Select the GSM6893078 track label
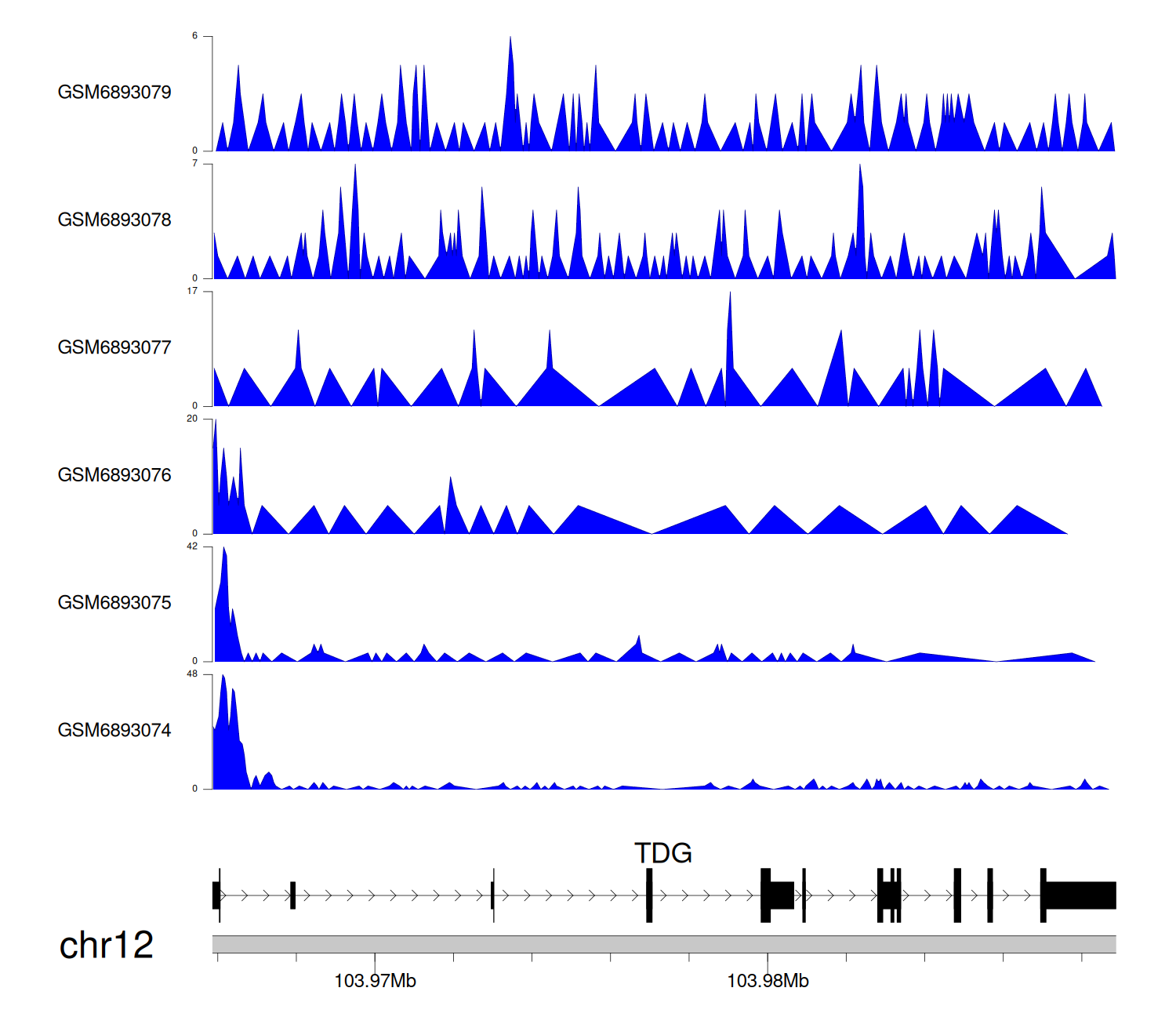 [114, 220]
